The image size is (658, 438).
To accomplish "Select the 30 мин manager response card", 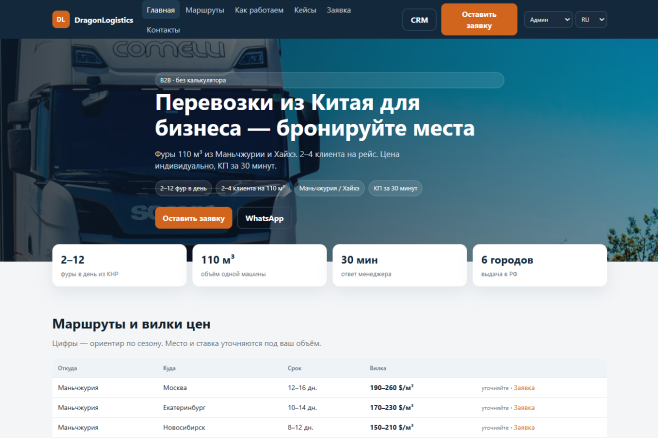I will [400, 265].
